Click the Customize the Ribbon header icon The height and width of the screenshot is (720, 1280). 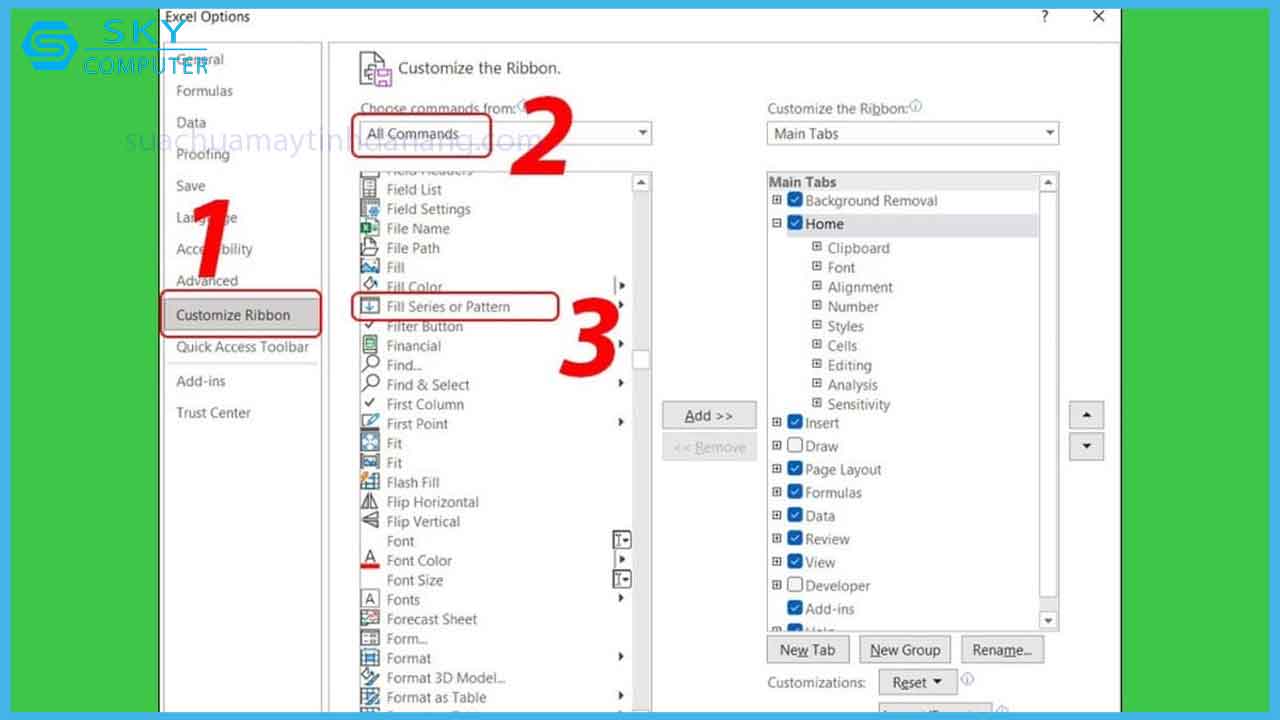(374, 69)
